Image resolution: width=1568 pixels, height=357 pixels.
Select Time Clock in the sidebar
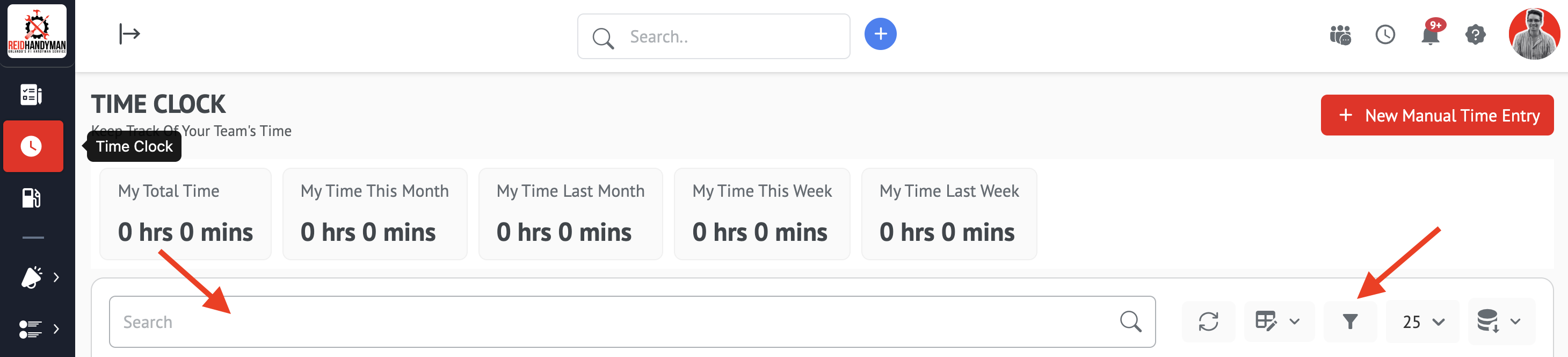coord(33,146)
